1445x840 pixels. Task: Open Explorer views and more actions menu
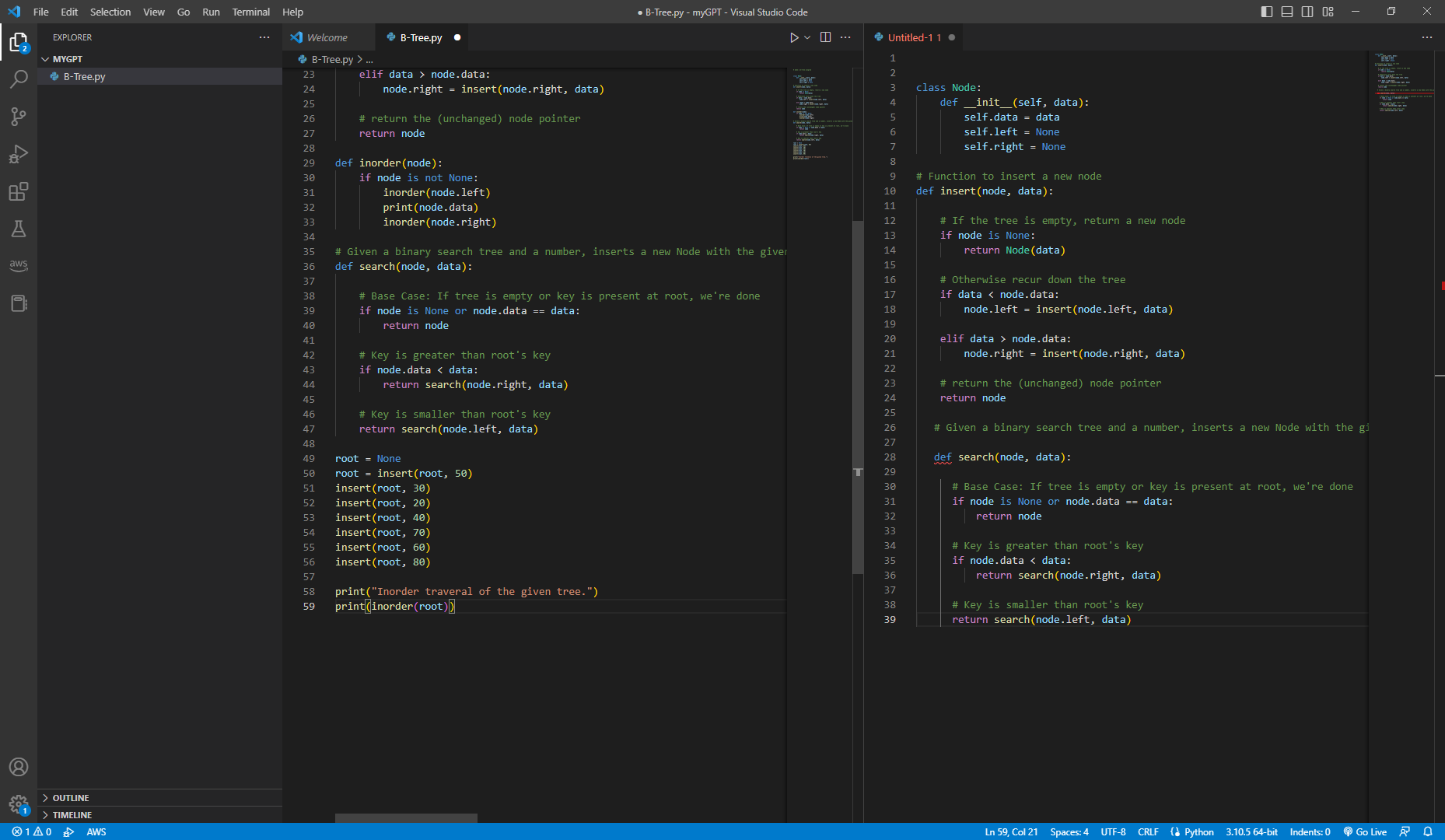pyautogui.click(x=264, y=37)
